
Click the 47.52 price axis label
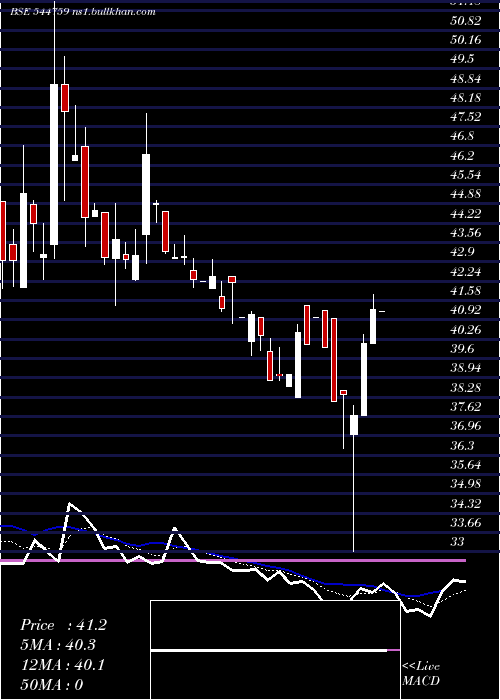tap(466, 117)
